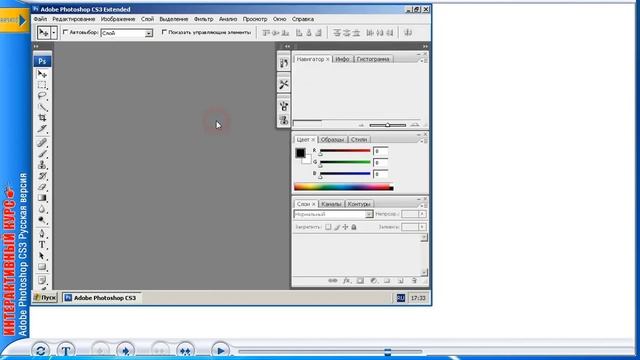This screenshot has height=360, width=640.
Task: Switch to the Каналы tab
Action: [331, 204]
